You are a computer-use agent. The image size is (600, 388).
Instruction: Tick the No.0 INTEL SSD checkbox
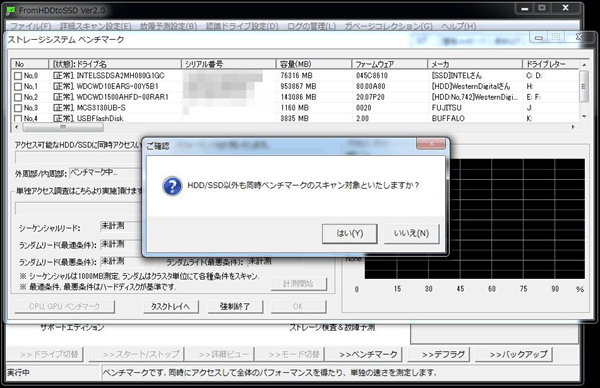click(x=18, y=76)
